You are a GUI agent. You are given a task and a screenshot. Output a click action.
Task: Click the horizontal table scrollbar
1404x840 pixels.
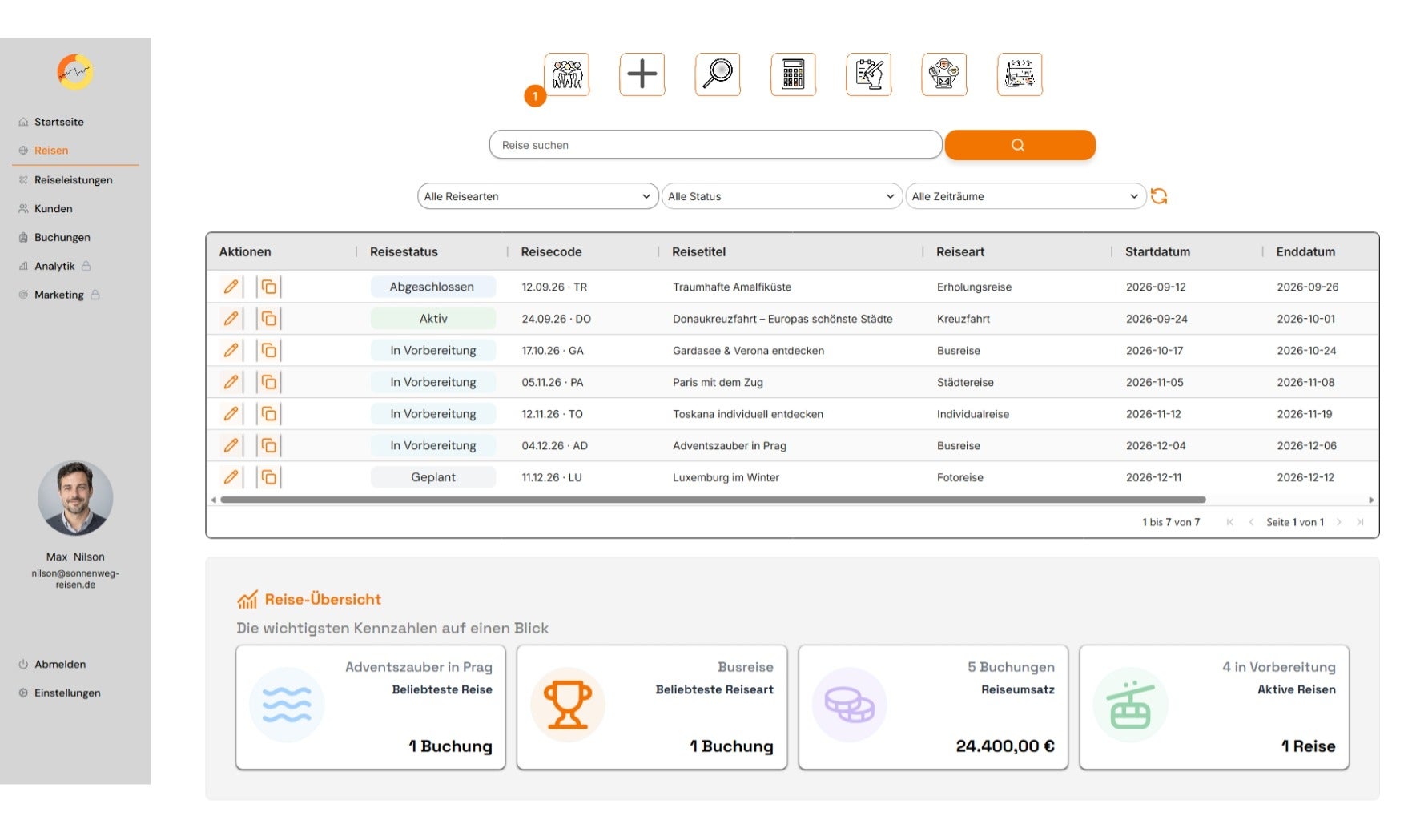point(713,500)
